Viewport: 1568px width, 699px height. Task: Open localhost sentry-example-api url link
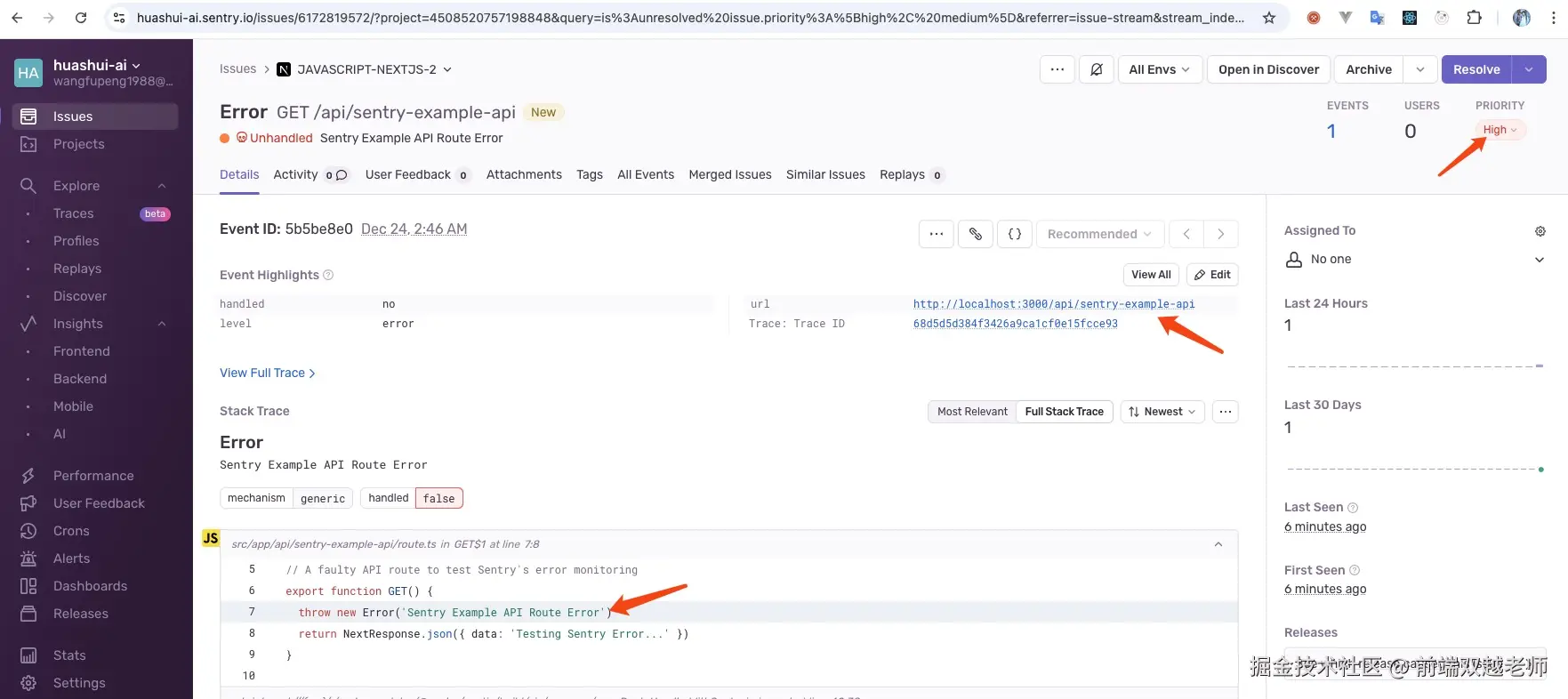point(1054,304)
